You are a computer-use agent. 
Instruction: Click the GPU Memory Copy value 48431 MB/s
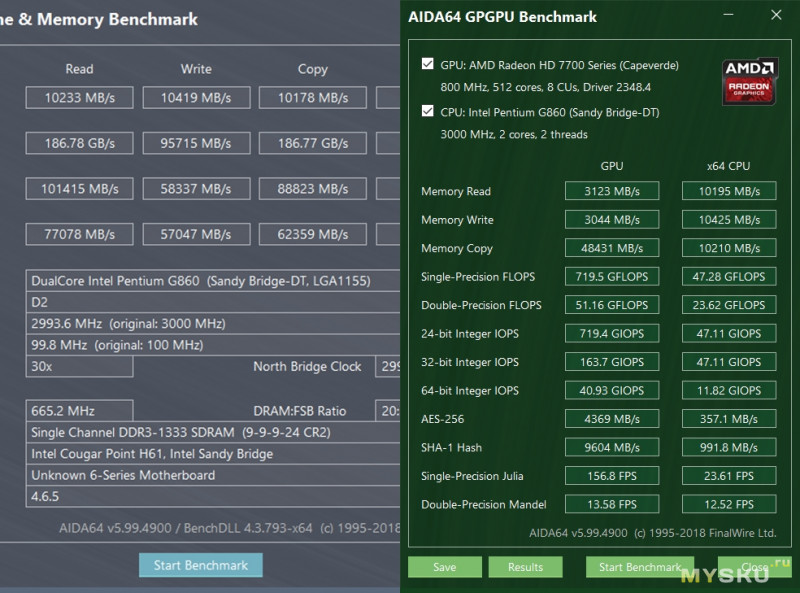click(x=612, y=248)
